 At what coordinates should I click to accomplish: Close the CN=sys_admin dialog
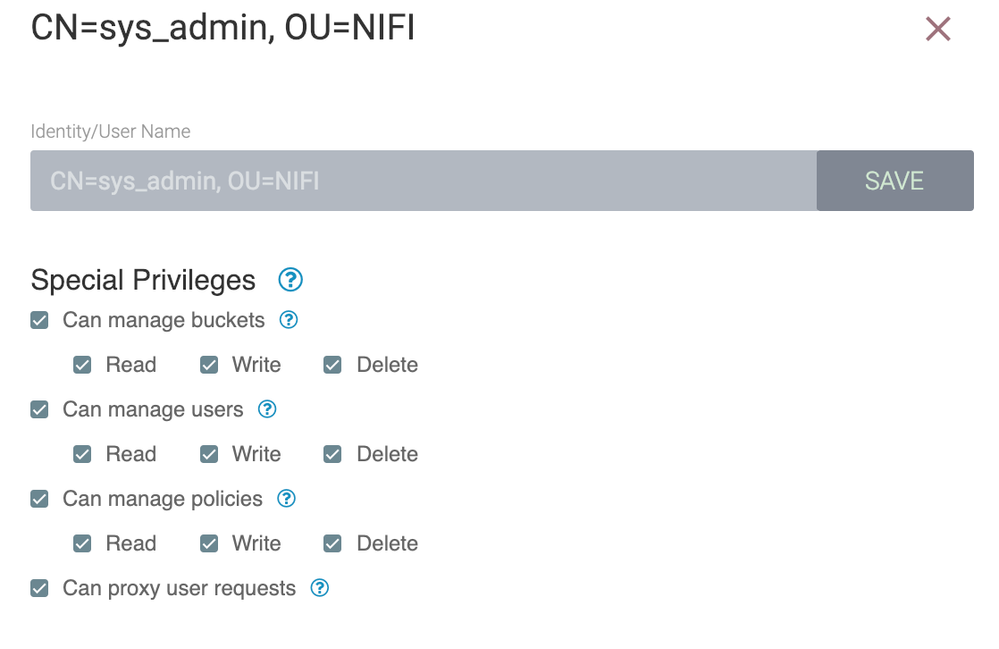tap(937, 28)
